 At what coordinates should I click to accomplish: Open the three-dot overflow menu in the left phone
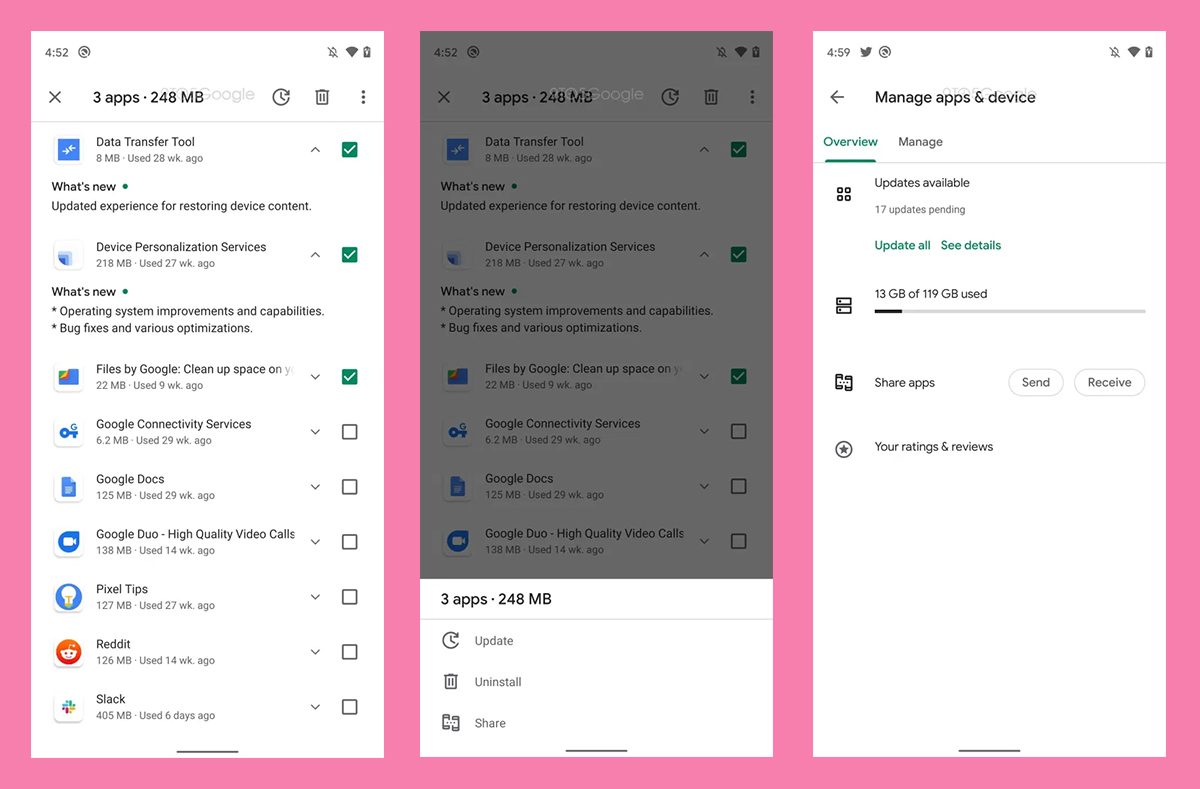(x=363, y=97)
